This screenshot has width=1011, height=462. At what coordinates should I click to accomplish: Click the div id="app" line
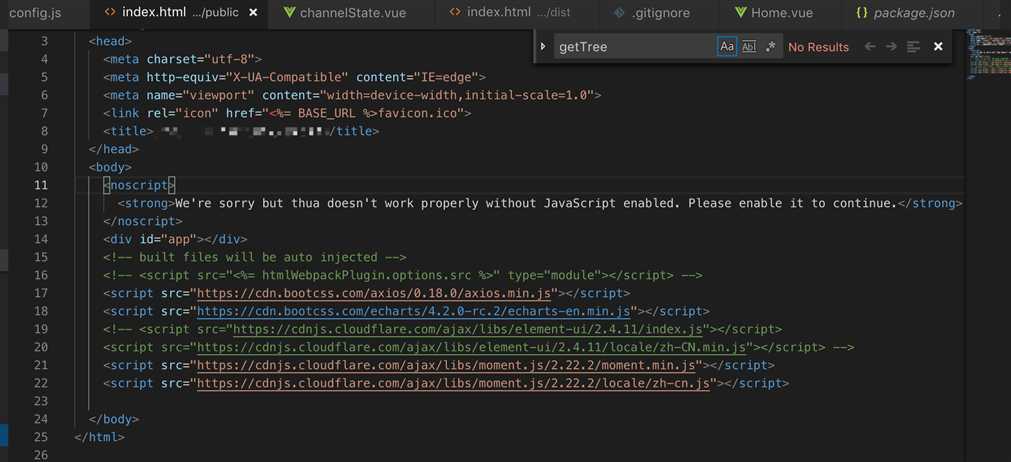pos(175,239)
